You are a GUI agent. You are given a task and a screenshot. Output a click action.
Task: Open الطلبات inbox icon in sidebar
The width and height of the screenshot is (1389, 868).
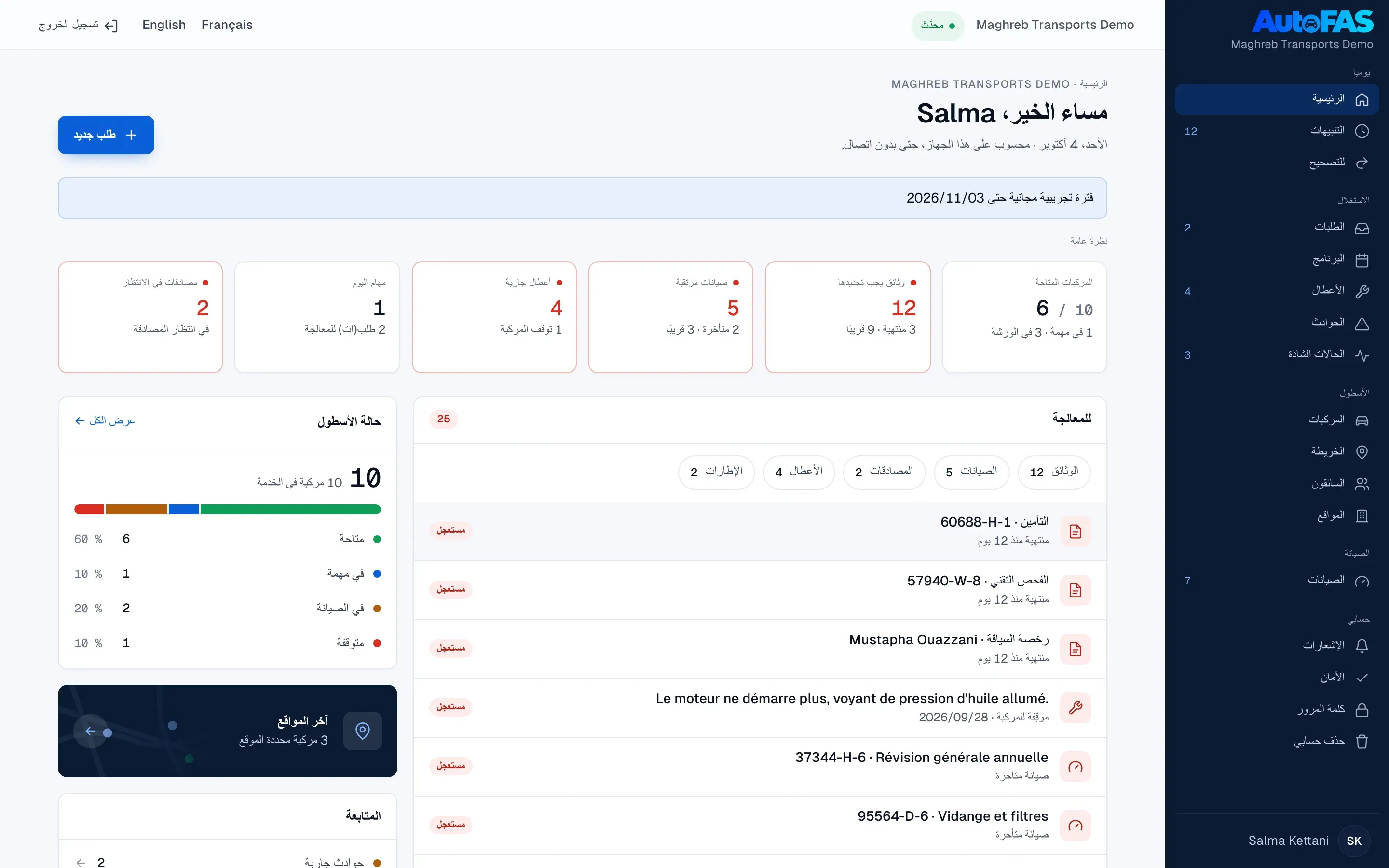pyautogui.click(x=1362, y=228)
